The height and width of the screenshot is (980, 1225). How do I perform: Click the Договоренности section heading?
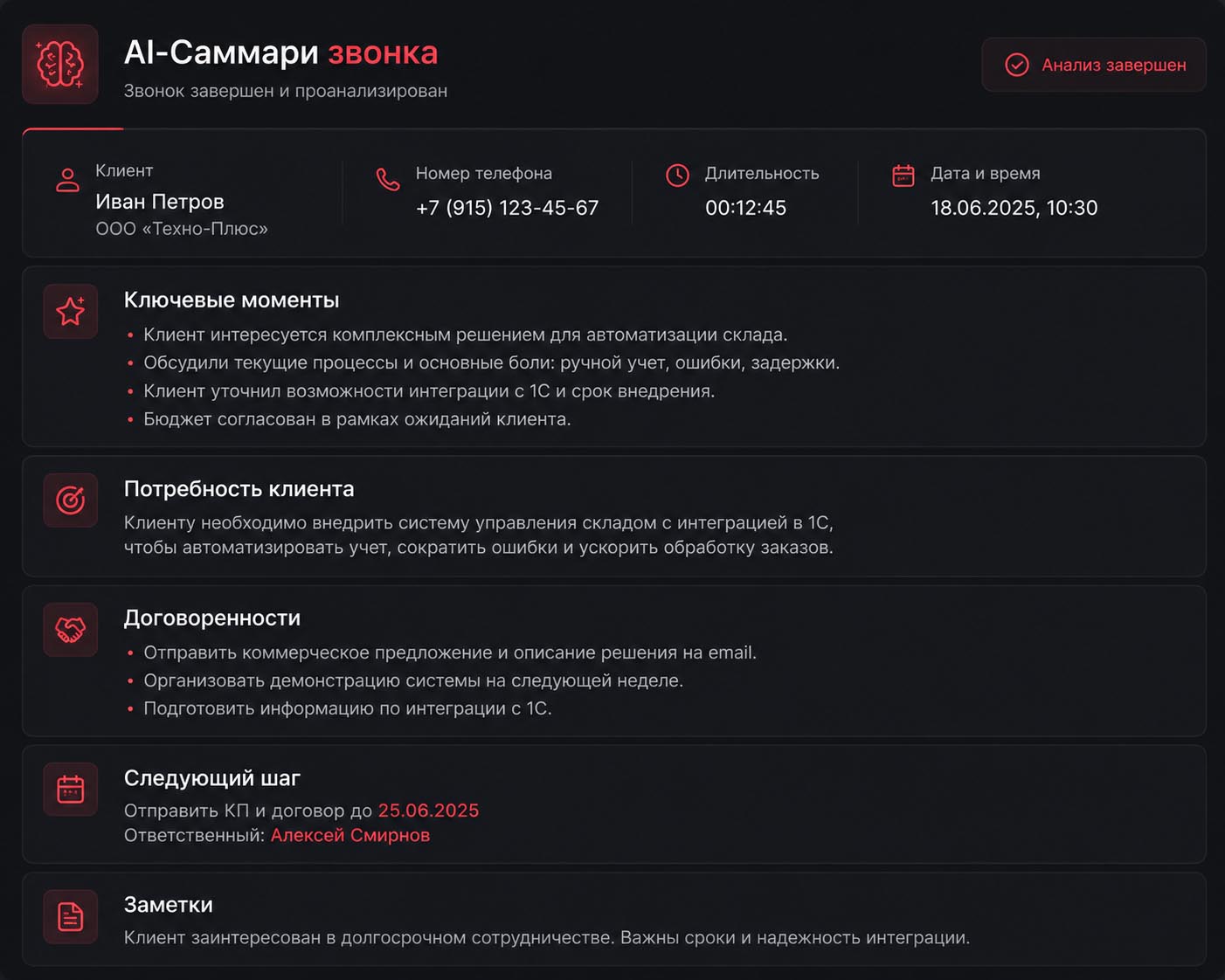click(x=212, y=618)
